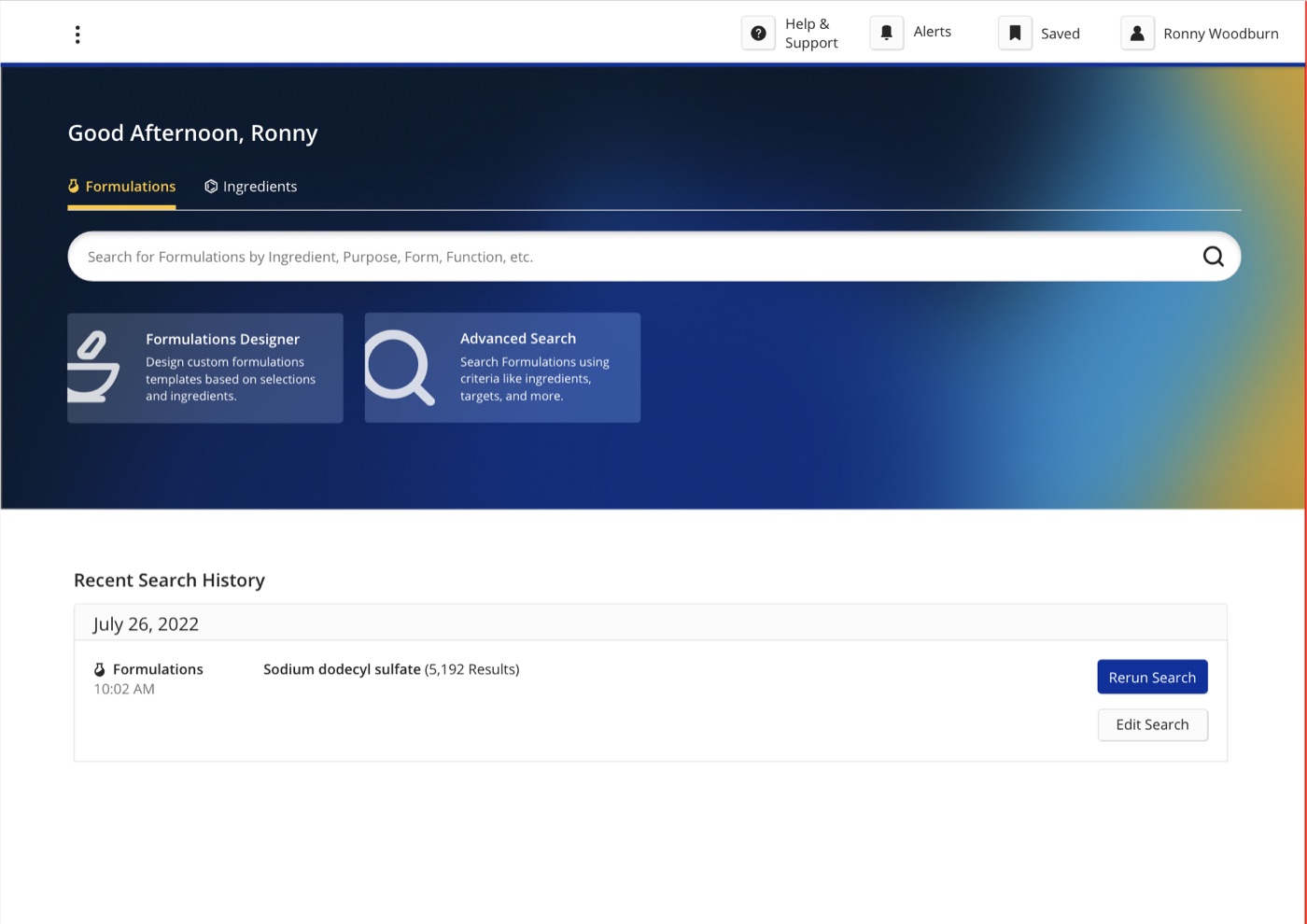The width and height of the screenshot is (1307, 924).
Task: Click the magnifier search submit icon
Action: click(x=1213, y=257)
